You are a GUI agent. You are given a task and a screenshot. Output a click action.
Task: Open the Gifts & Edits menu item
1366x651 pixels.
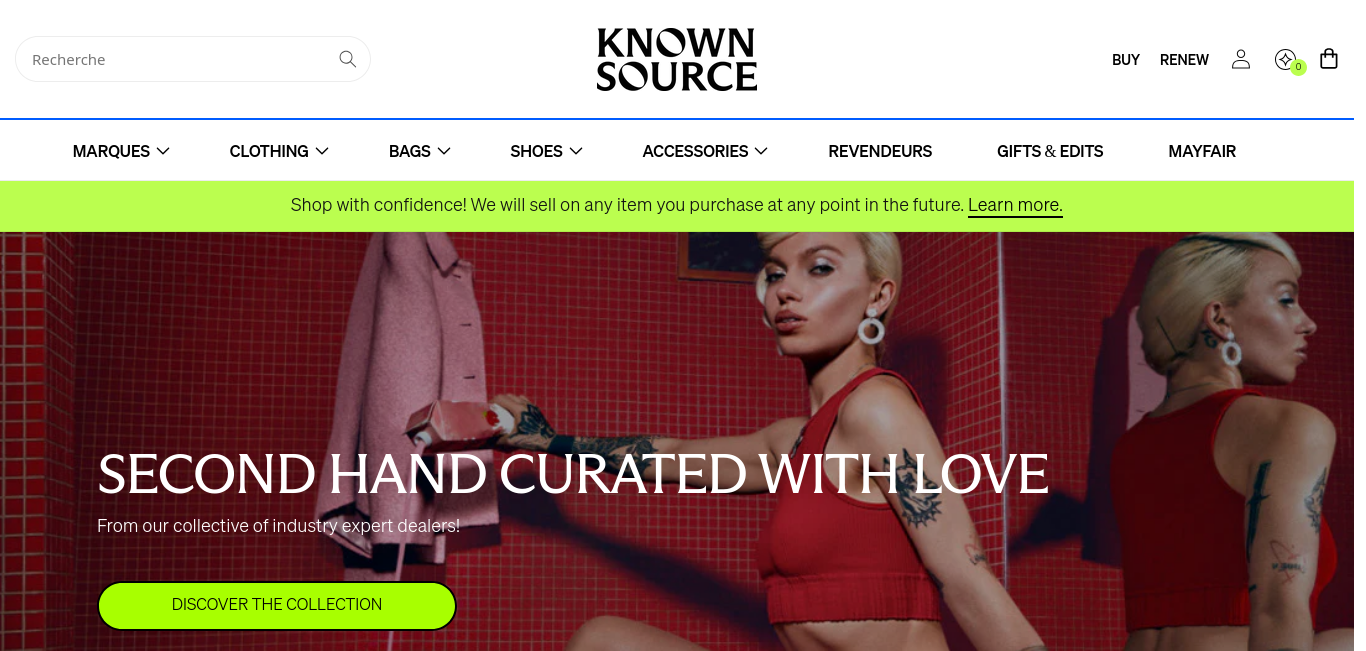point(1050,151)
